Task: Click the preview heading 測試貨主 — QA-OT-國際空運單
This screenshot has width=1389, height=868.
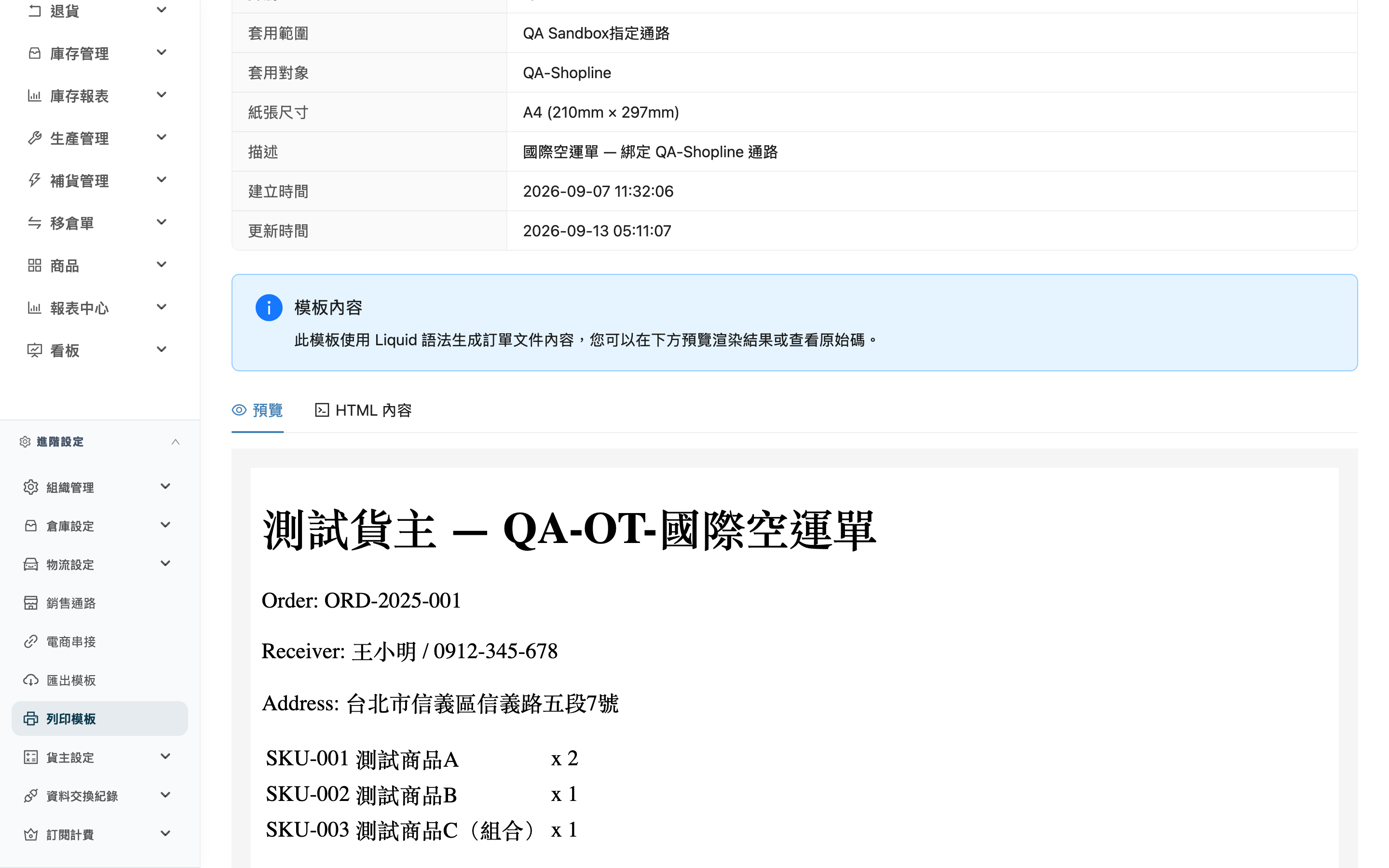Action: point(569,529)
